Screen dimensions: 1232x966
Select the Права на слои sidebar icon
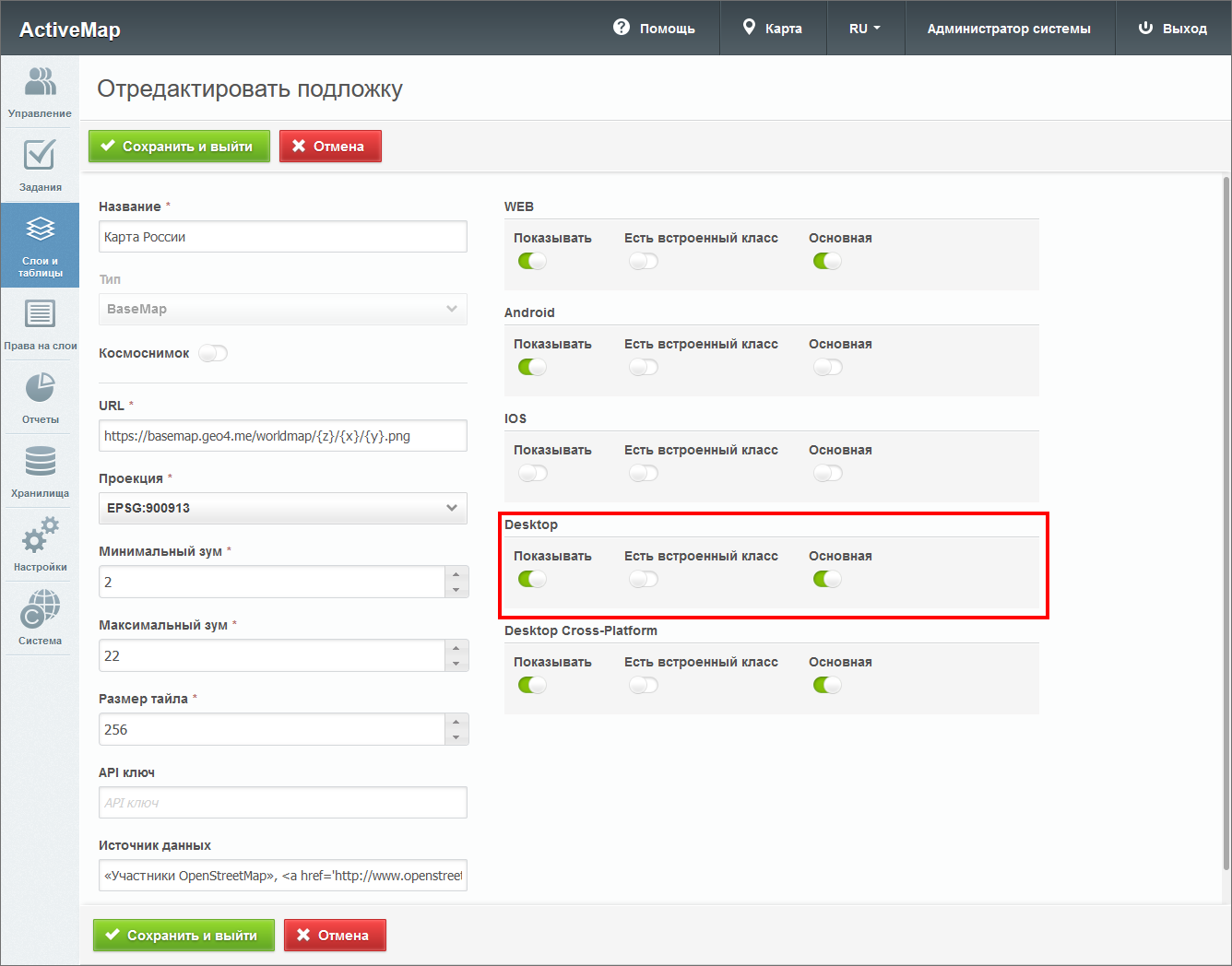click(40, 315)
